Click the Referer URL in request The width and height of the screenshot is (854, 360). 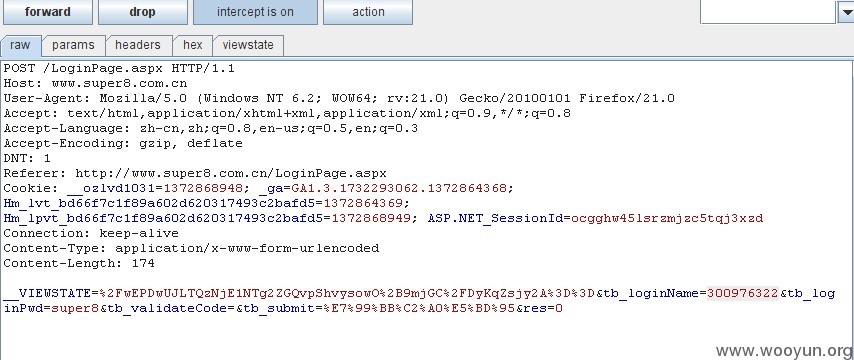(x=231, y=174)
